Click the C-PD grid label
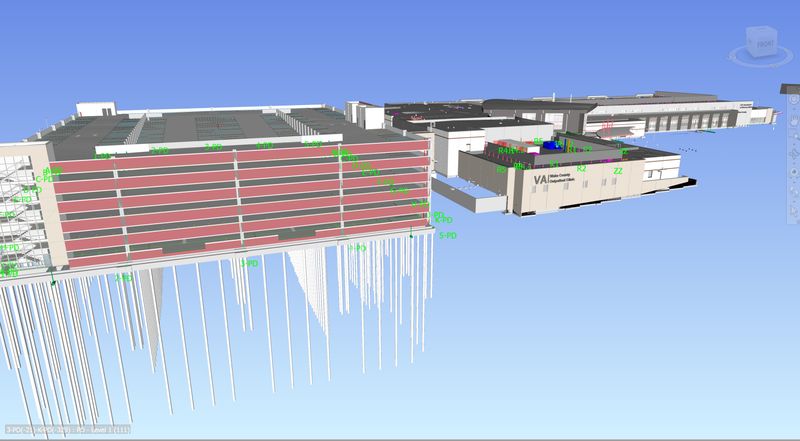Viewport: 800px width, 441px height. [44, 179]
